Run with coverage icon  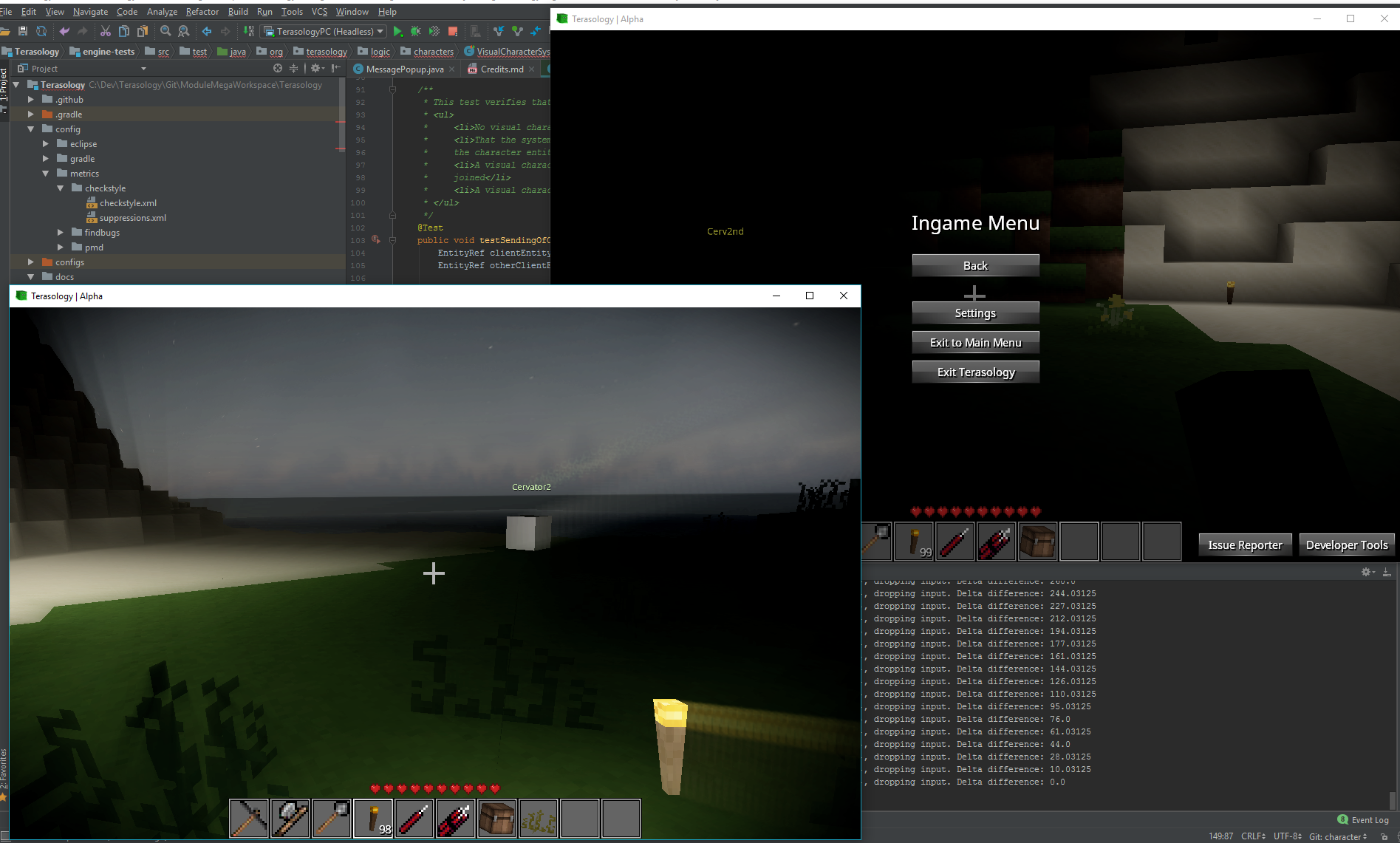(434, 31)
